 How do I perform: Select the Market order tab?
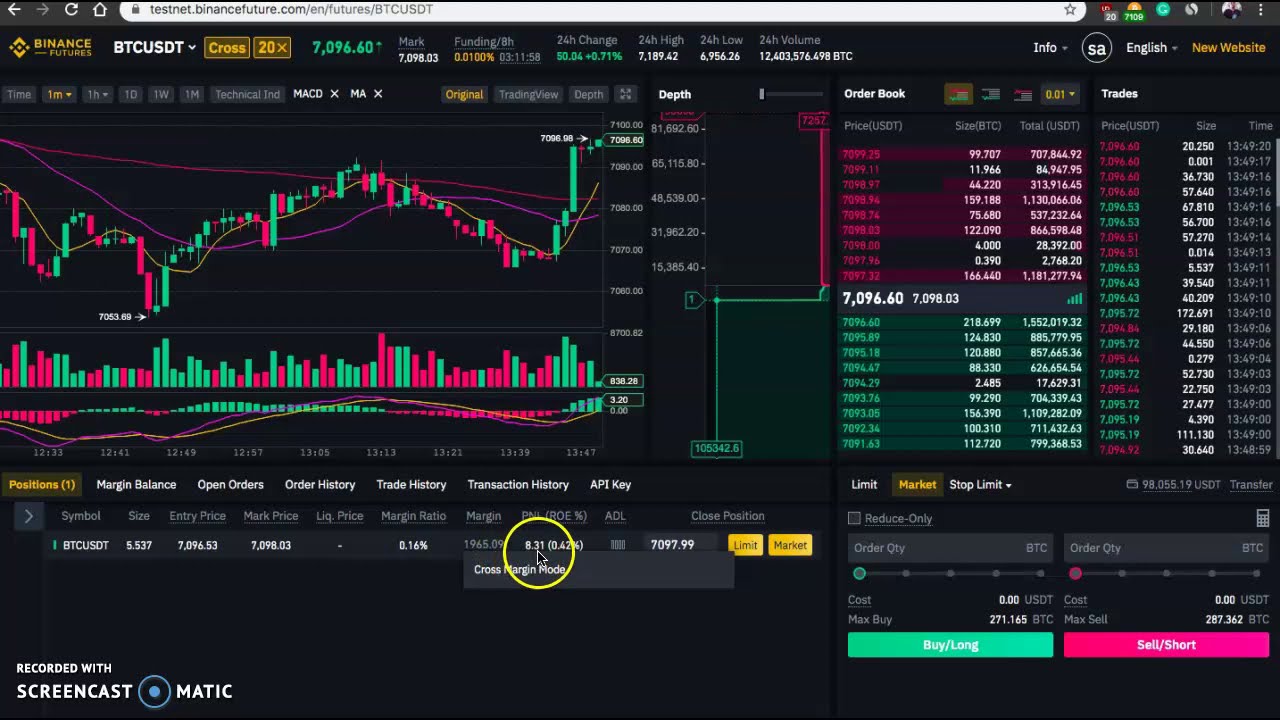[x=917, y=484]
